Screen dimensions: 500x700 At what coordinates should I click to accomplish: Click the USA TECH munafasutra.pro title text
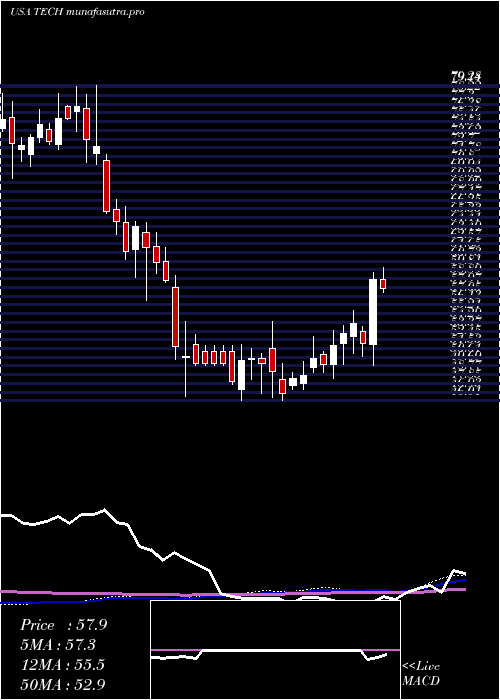(x=77, y=12)
